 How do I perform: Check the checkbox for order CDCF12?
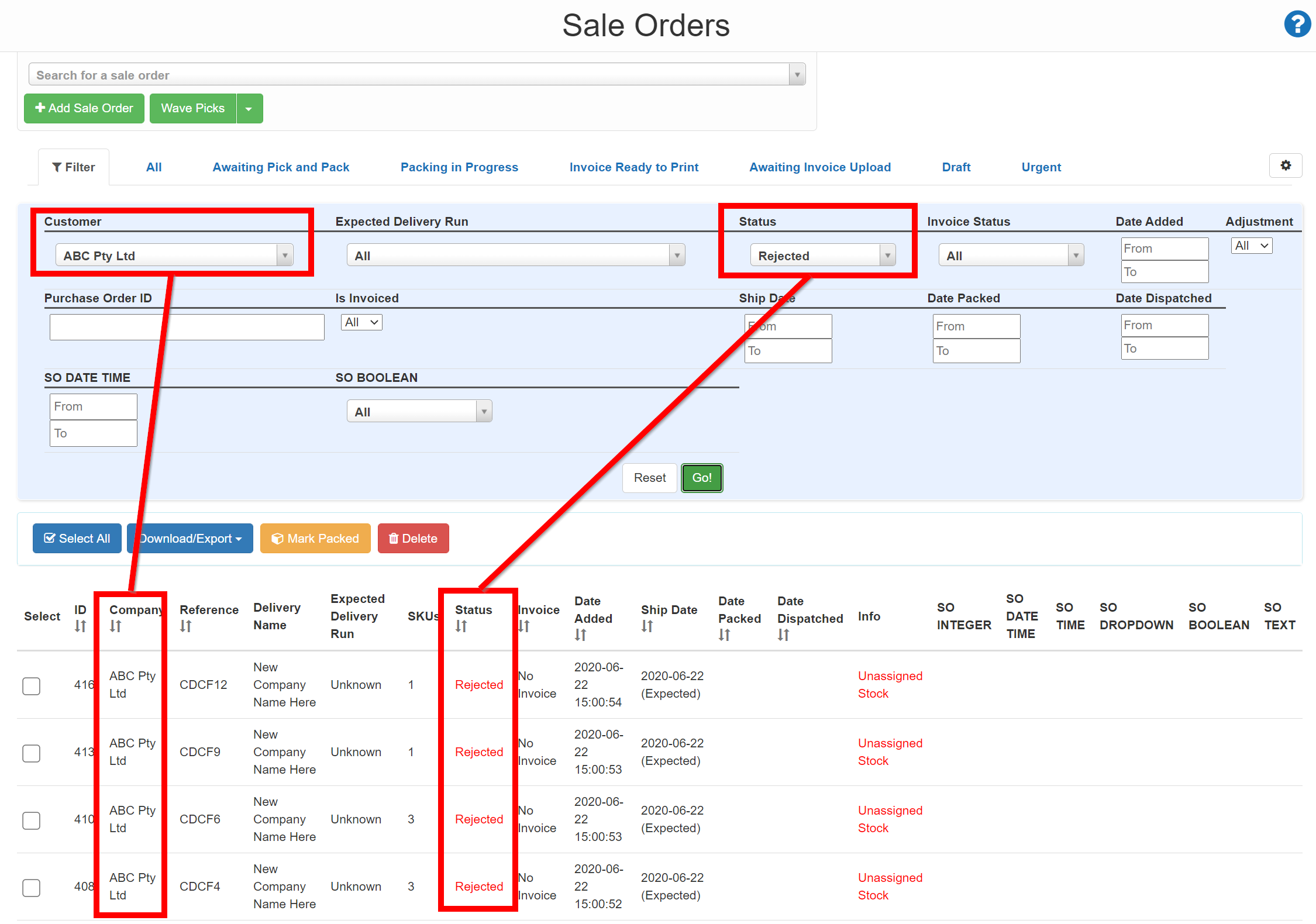pos(31,685)
